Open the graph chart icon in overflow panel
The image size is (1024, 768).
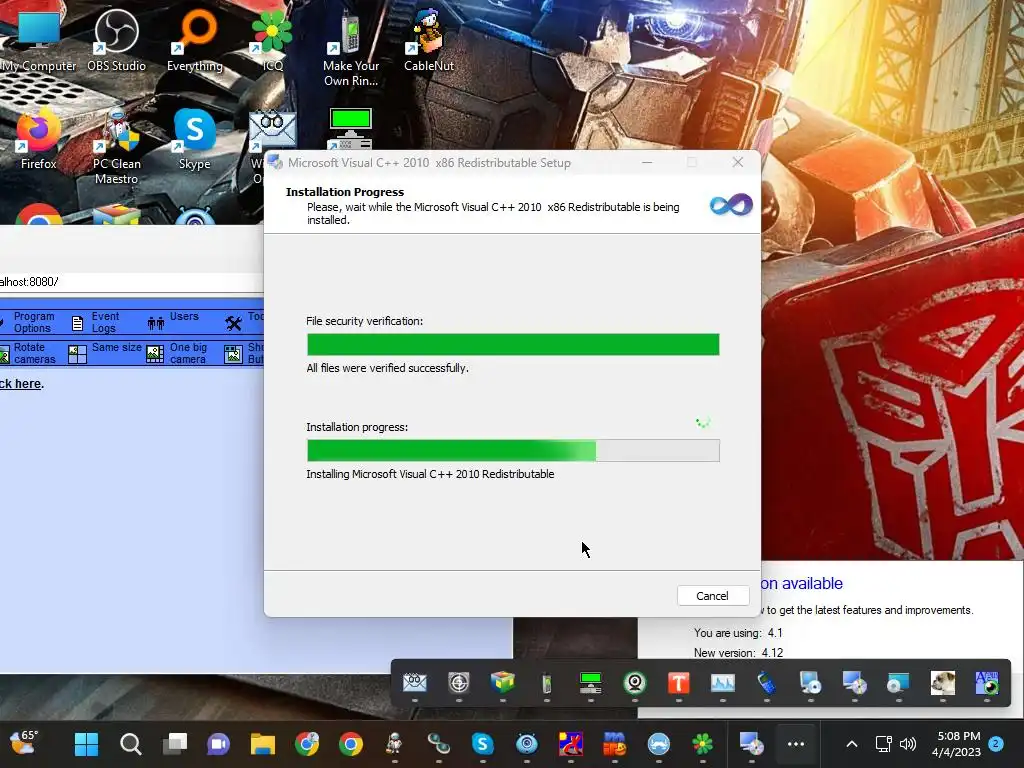[x=722, y=683]
